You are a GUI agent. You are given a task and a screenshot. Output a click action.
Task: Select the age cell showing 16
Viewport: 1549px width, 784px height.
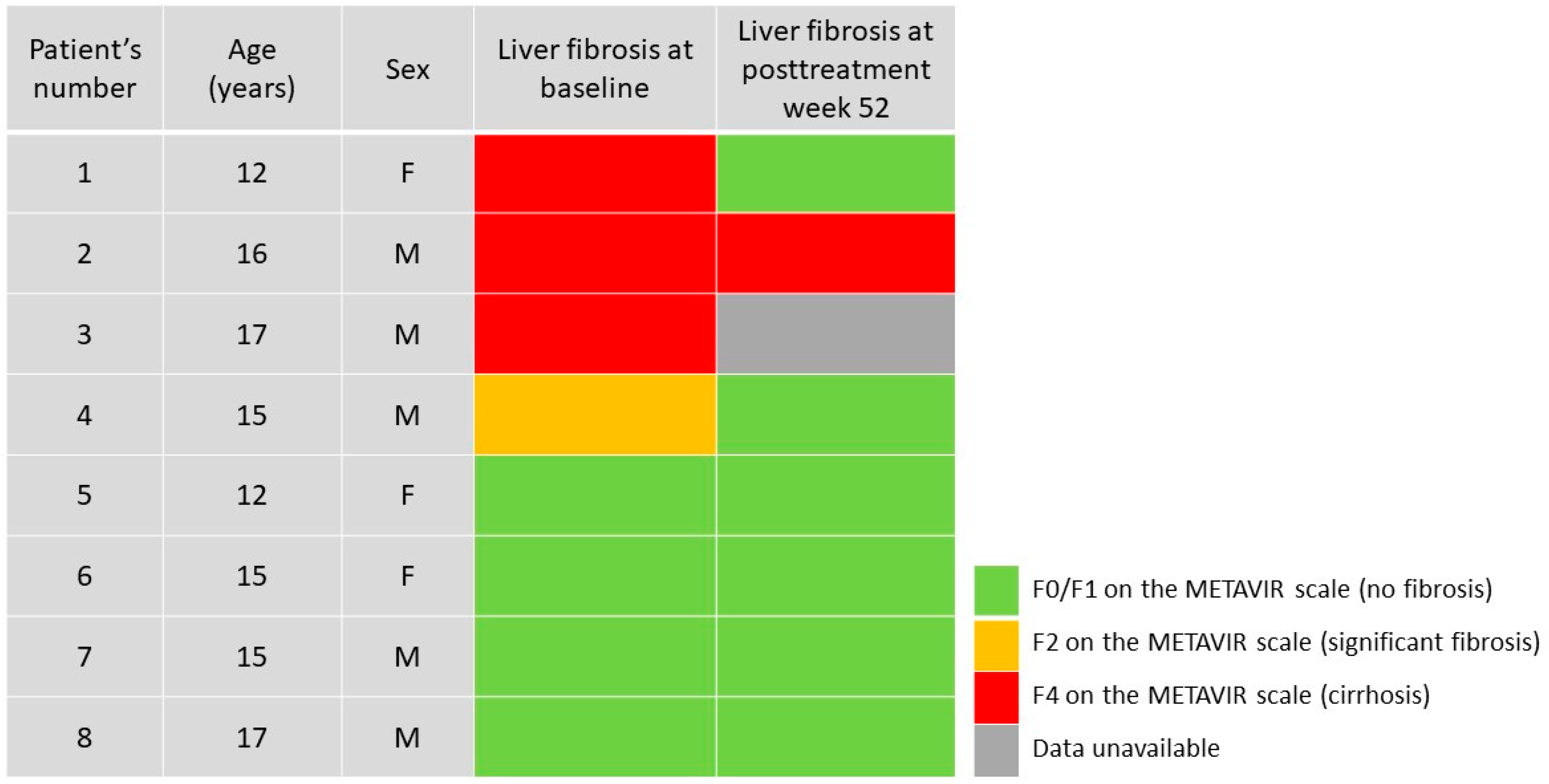(x=252, y=253)
